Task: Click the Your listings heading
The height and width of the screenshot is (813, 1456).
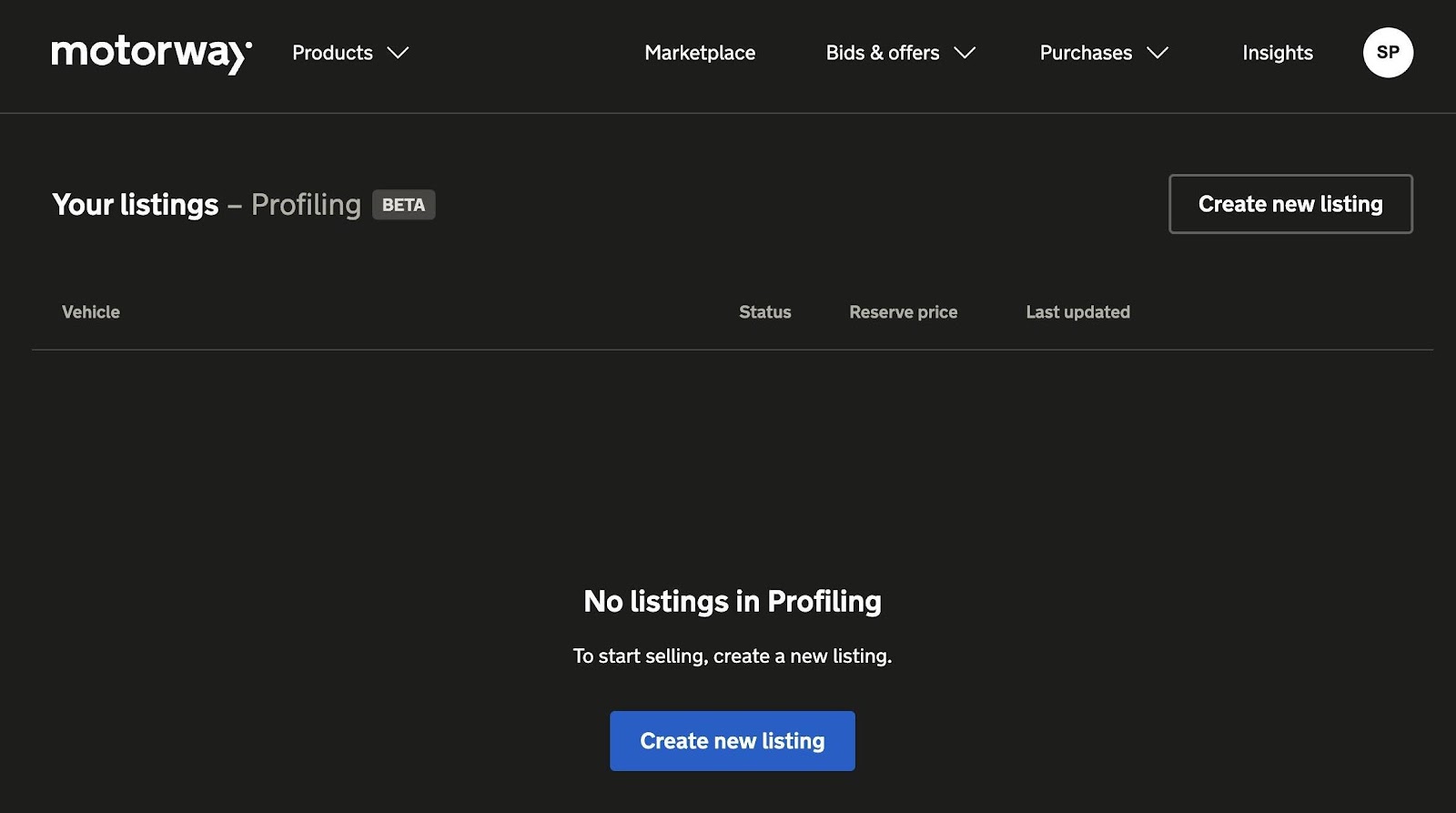Action: pos(136,205)
